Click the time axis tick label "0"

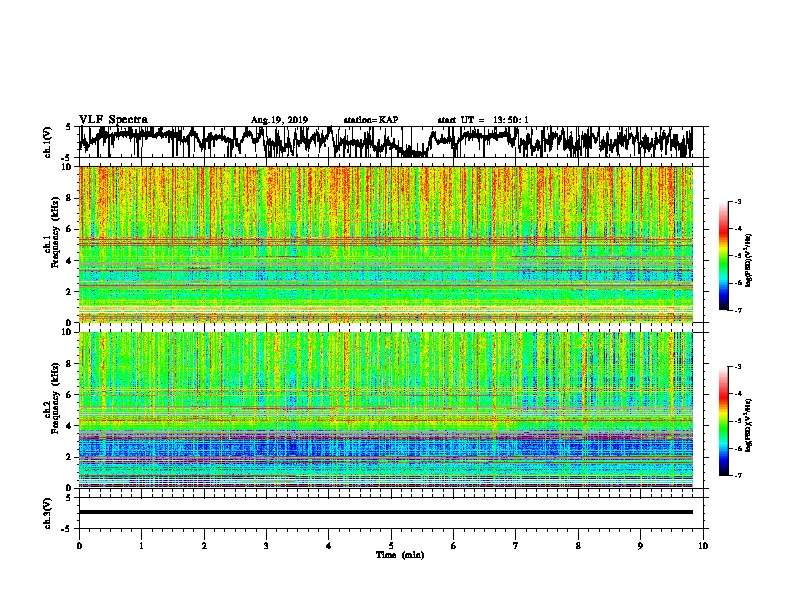pyautogui.click(x=79, y=546)
